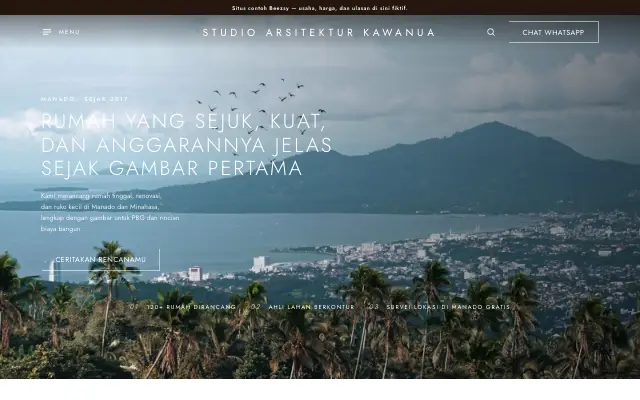This screenshot has height=400, width=640.
Task: Click the Ceritakan Rencanamu button
Action: 100,260
